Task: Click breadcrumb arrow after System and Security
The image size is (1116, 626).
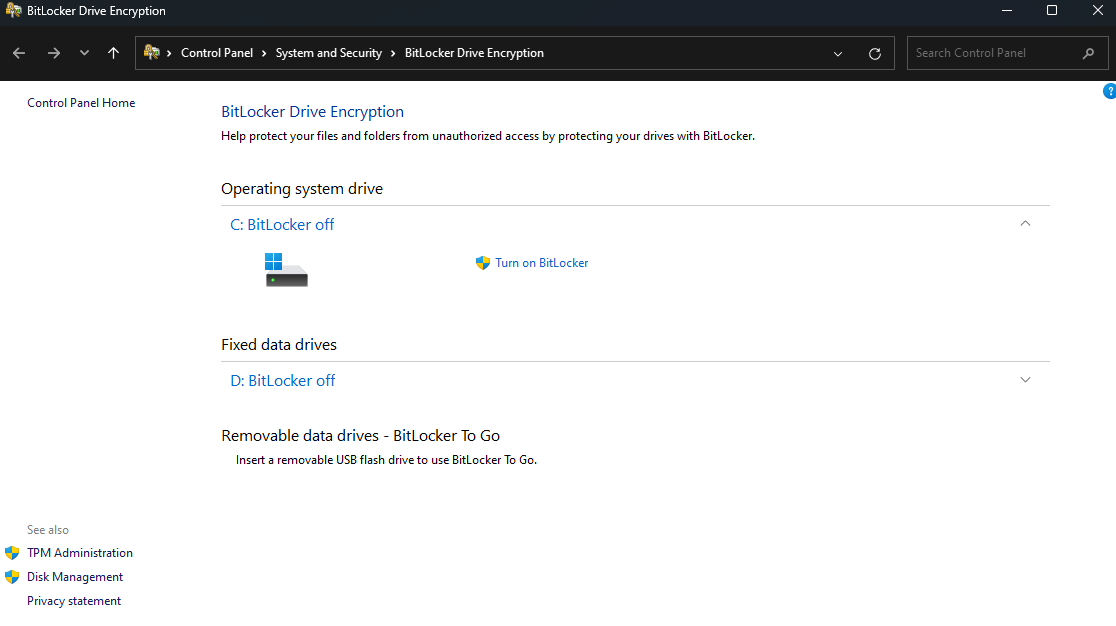Action: (x=393, y=53)
